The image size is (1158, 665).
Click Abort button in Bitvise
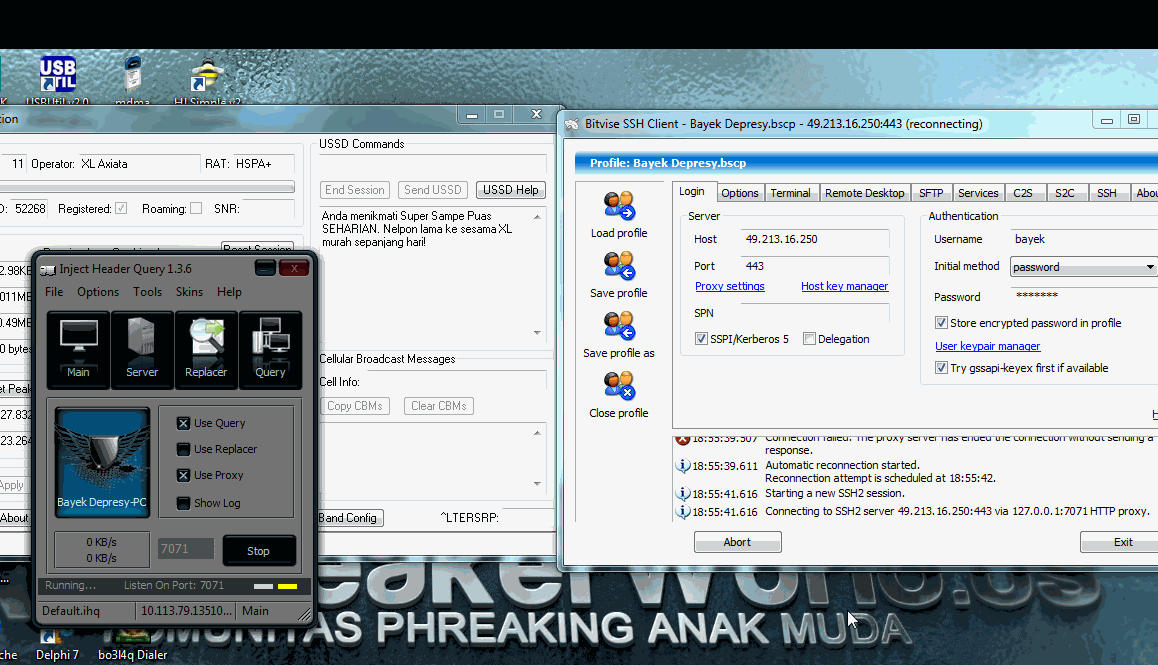737,542
